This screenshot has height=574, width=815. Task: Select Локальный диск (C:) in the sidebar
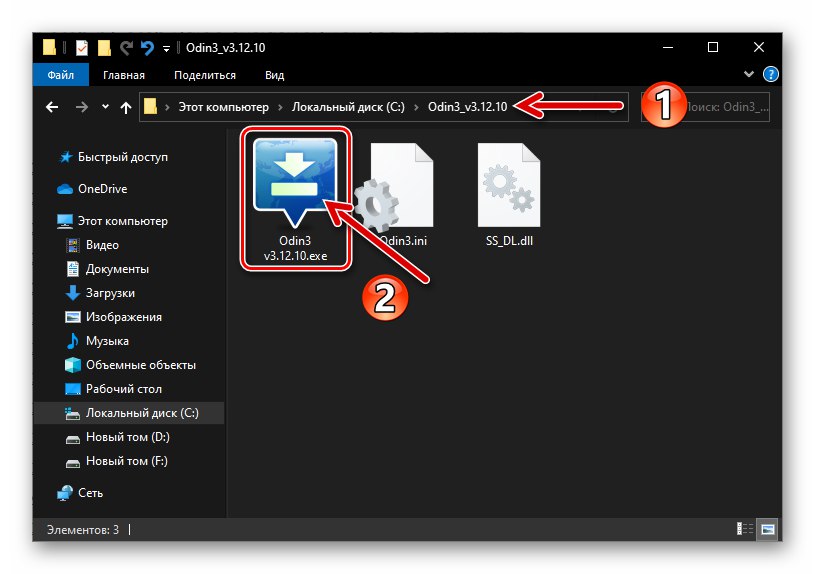pos(129,413)
